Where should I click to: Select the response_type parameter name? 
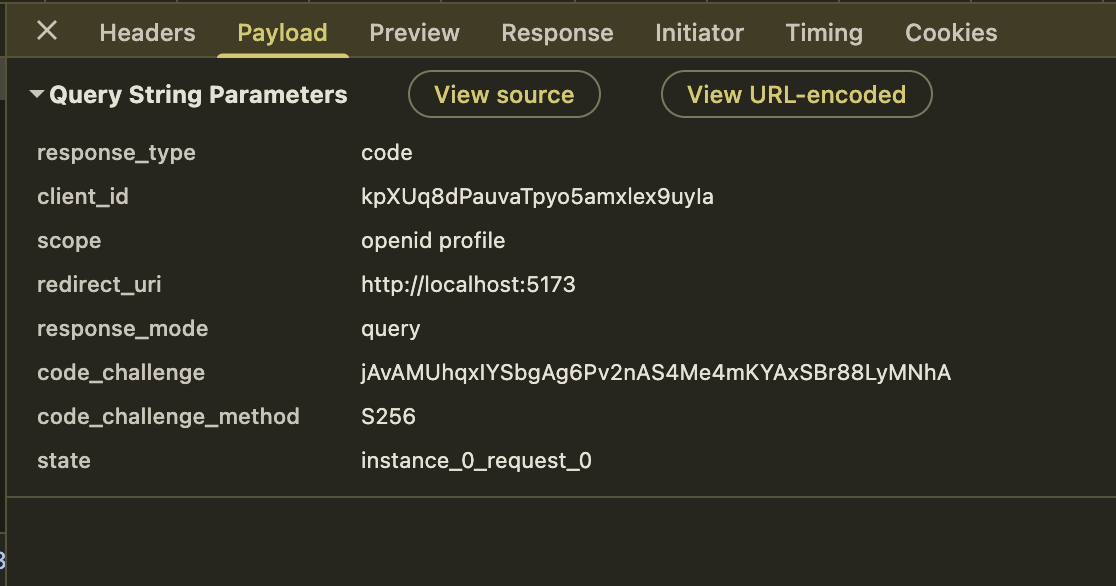pos(116,153)
